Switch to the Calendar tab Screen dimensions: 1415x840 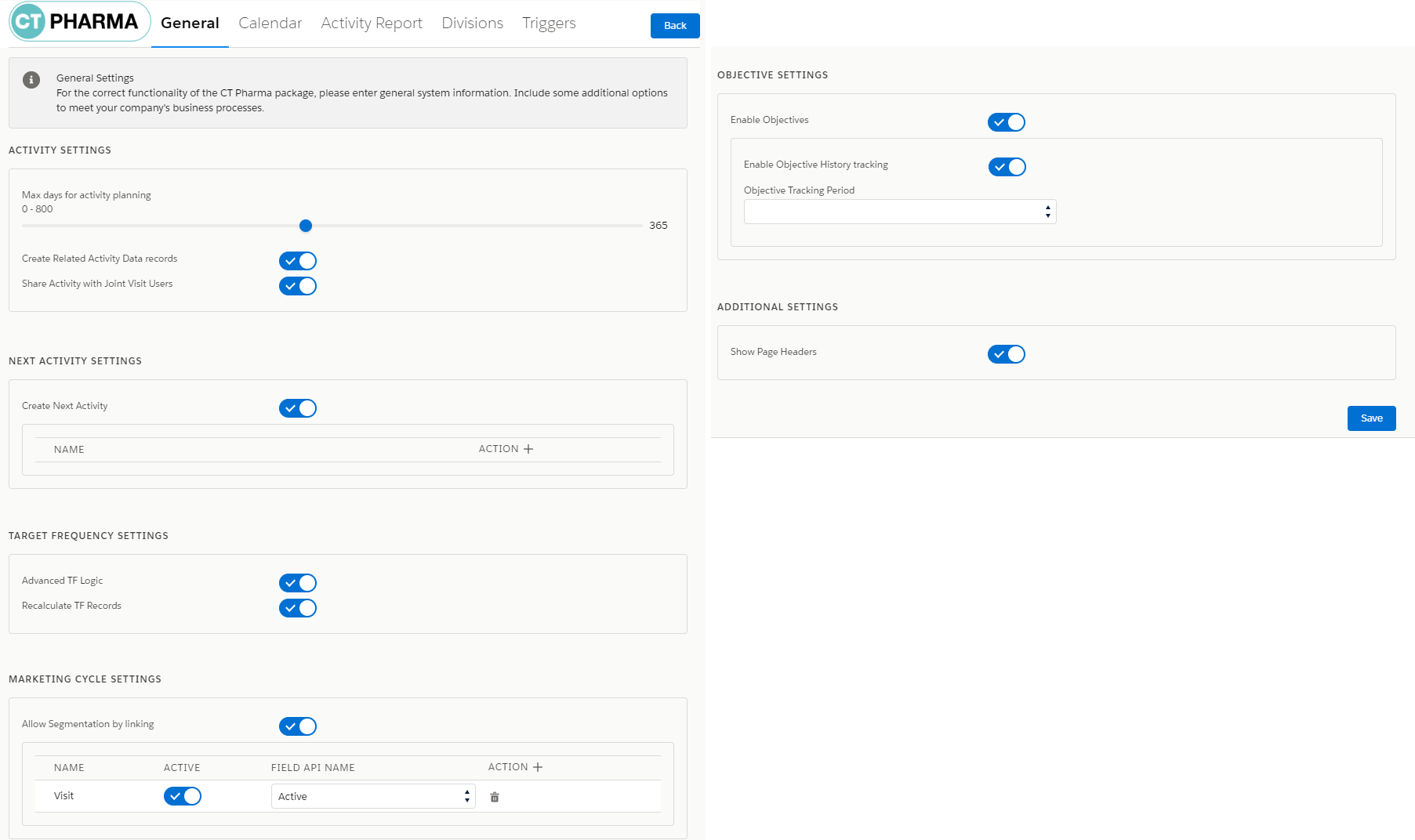click(270, 24)
